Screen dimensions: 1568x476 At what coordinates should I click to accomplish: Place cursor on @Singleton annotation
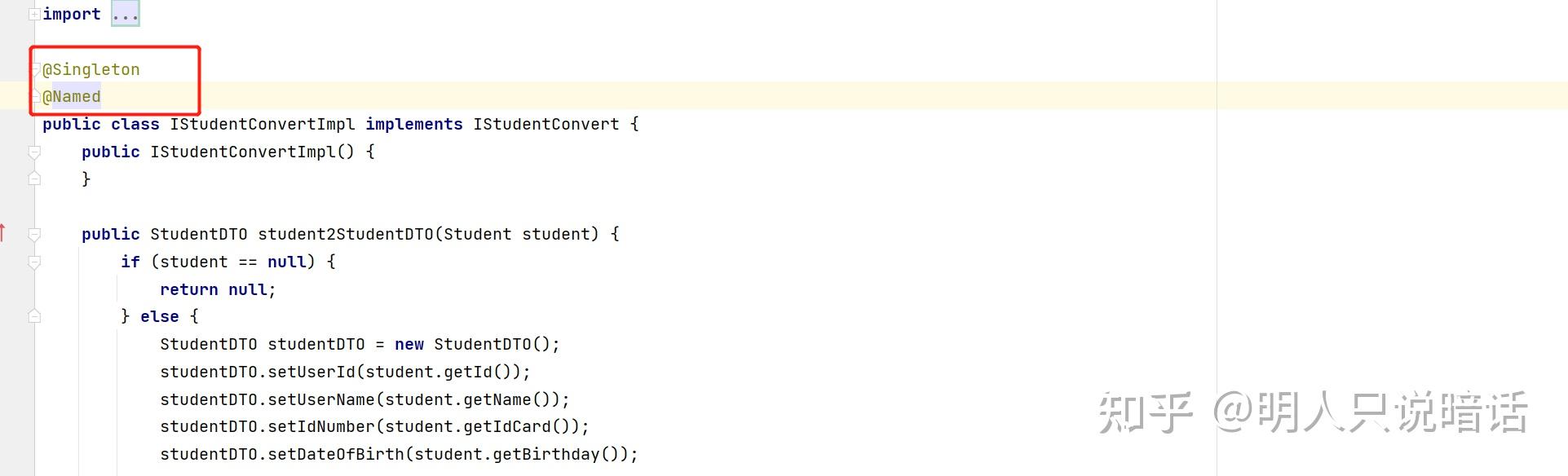pyautogui.click(x=91, y=69)
